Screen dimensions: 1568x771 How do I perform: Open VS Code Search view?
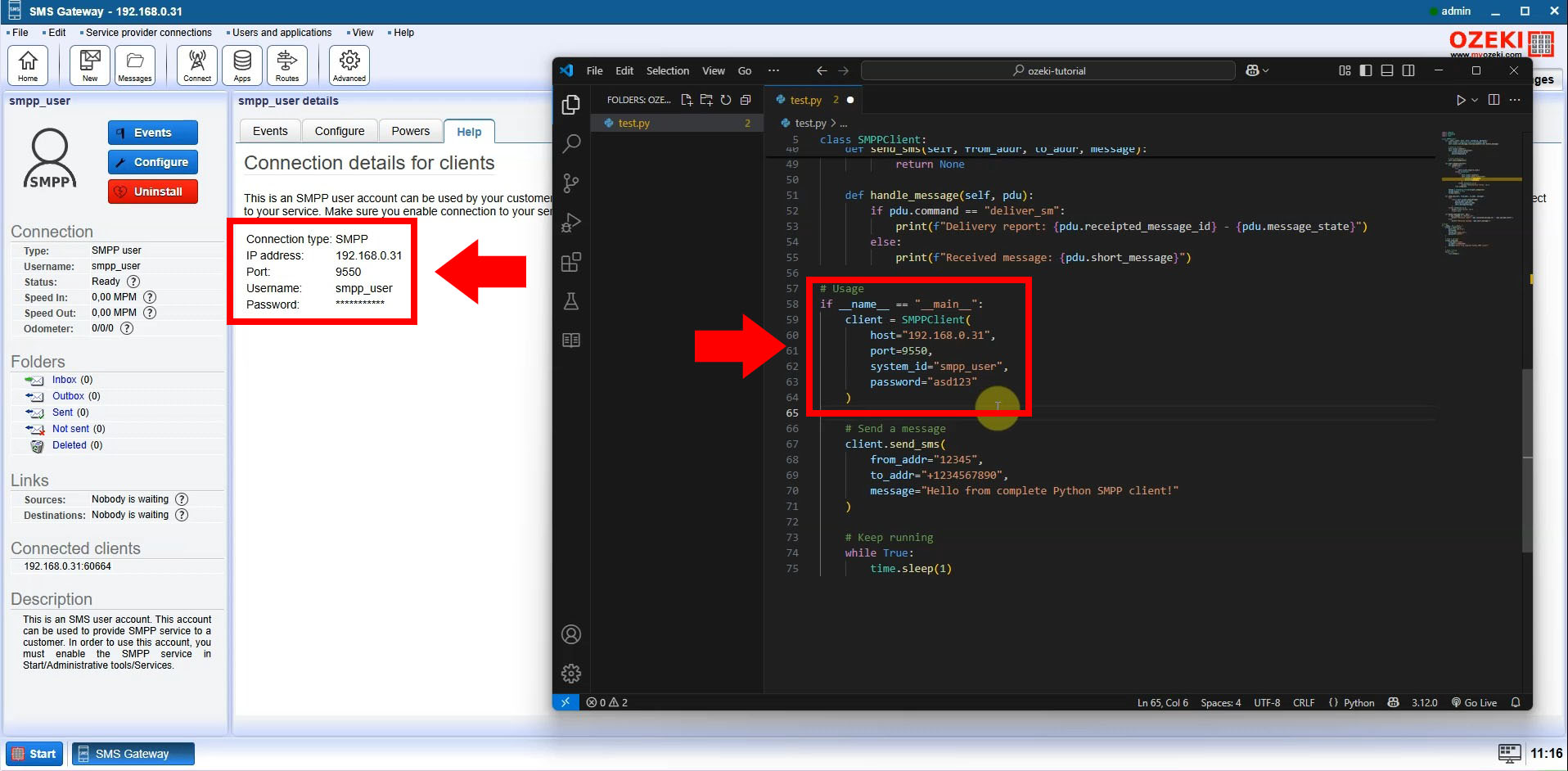(x=571, y=143)
